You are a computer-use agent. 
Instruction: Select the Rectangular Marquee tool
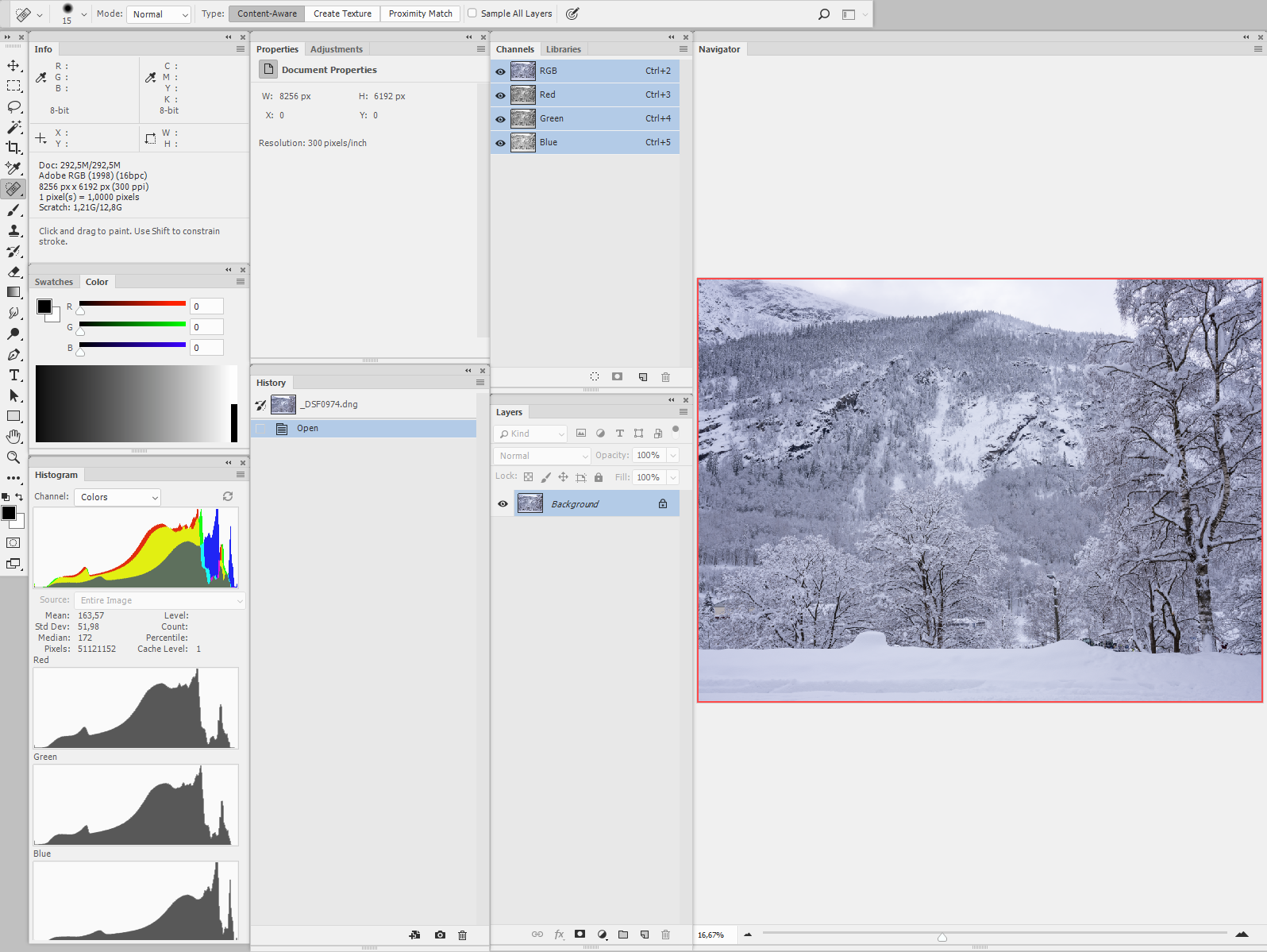point(13,86)
